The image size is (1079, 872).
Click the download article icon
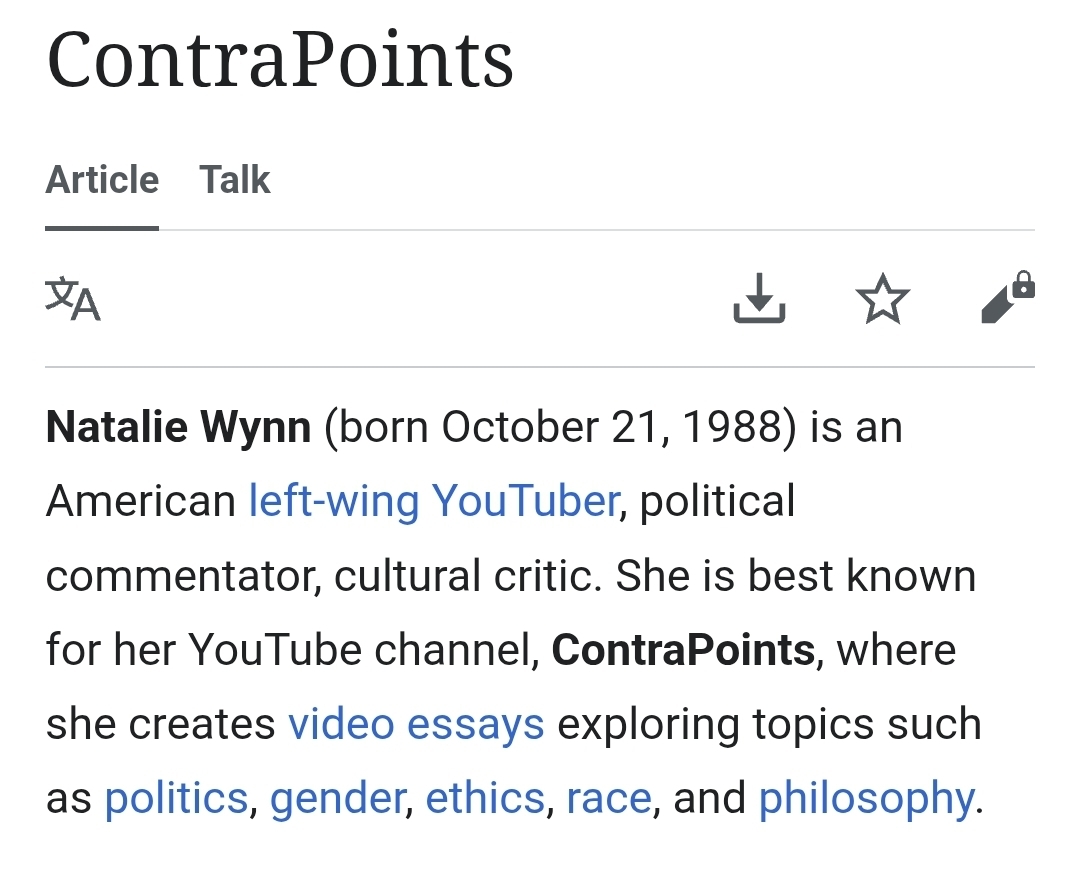759,299
